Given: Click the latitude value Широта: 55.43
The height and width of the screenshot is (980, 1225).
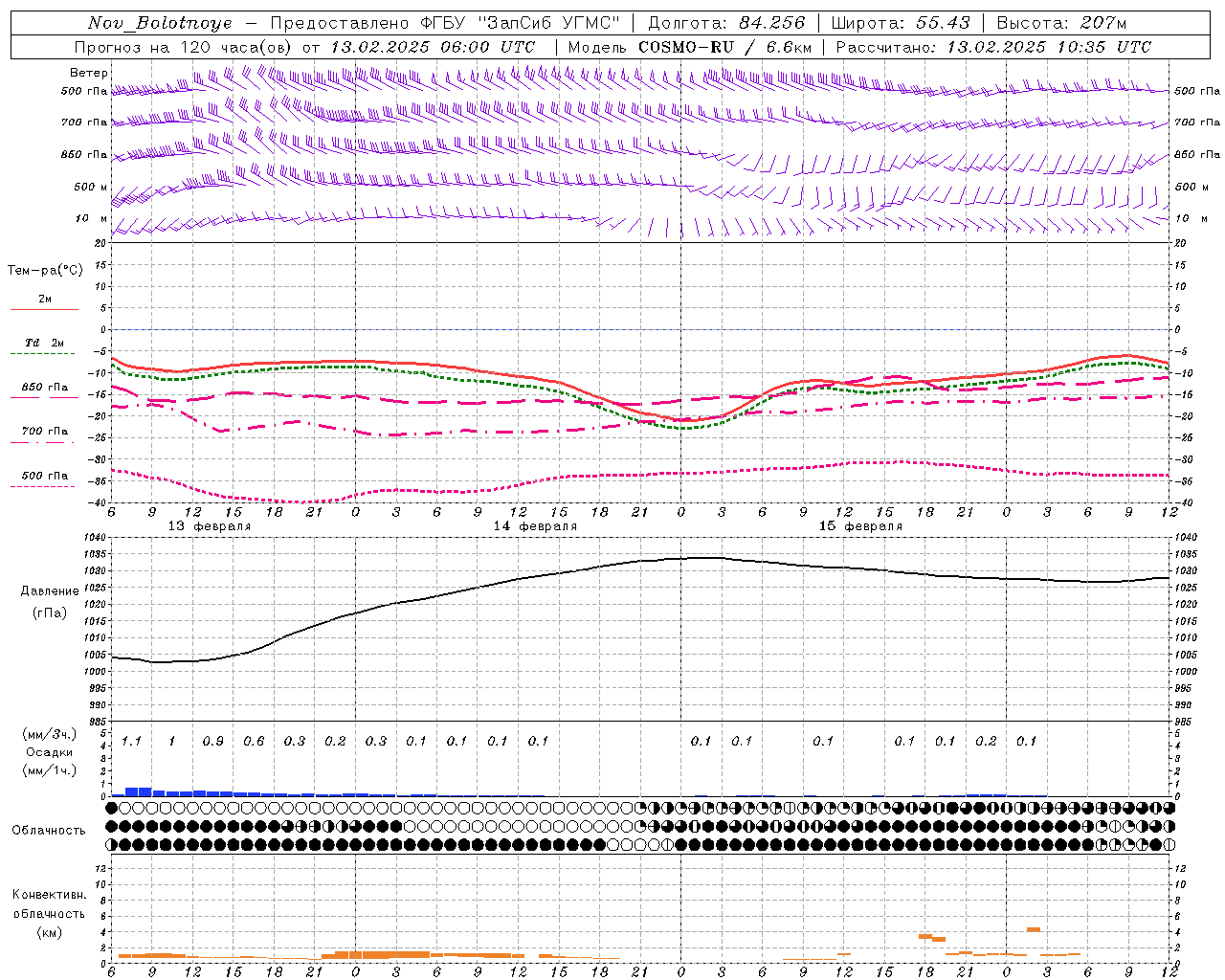Looking at the screenshot, I should click(x=901, y=23).
